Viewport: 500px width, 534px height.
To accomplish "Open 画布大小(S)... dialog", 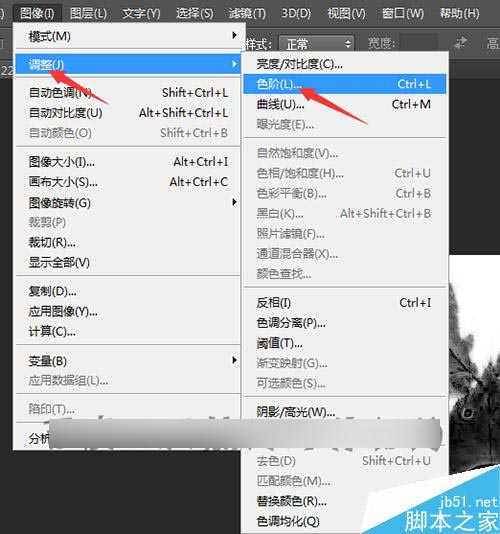I will [128, 182].
